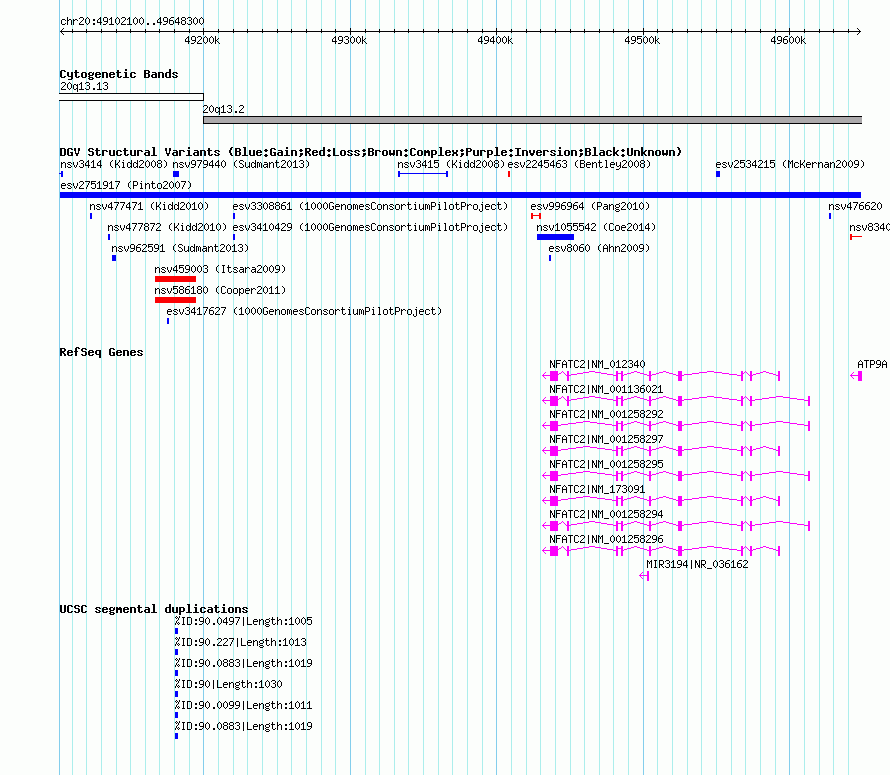Image resolution: width=890 pixels, height=775 pixels.
Task: Click the 49600k ruler tick label
Action: click(788, 40)
